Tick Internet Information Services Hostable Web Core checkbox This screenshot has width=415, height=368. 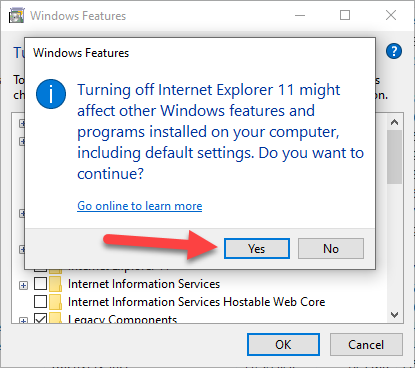click(40, 302)
